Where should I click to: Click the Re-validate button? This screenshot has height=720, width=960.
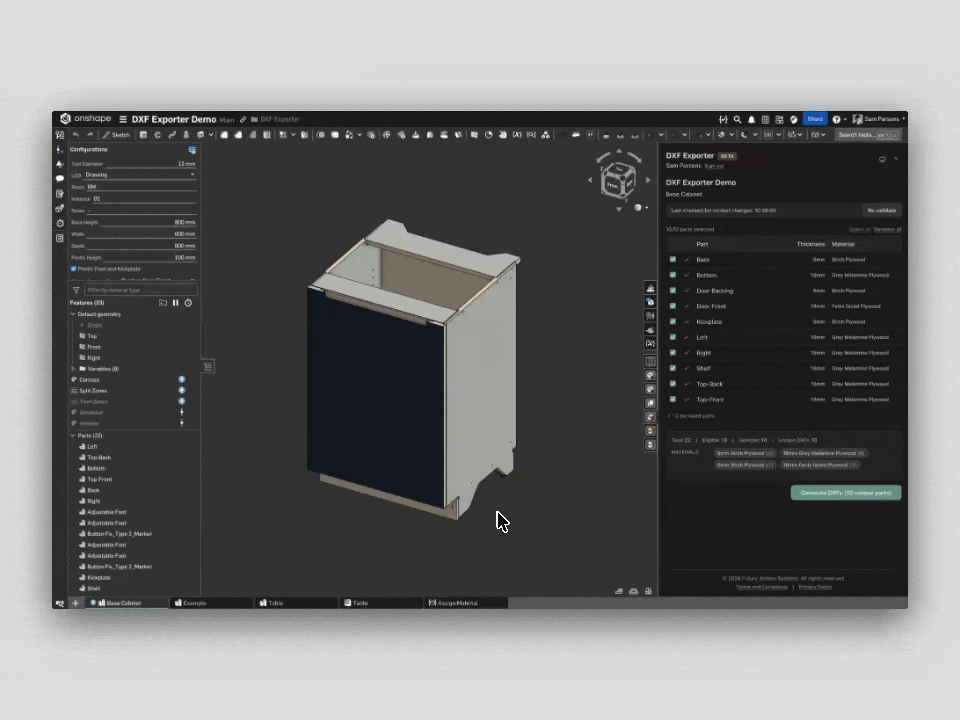[x=882, y=211]
